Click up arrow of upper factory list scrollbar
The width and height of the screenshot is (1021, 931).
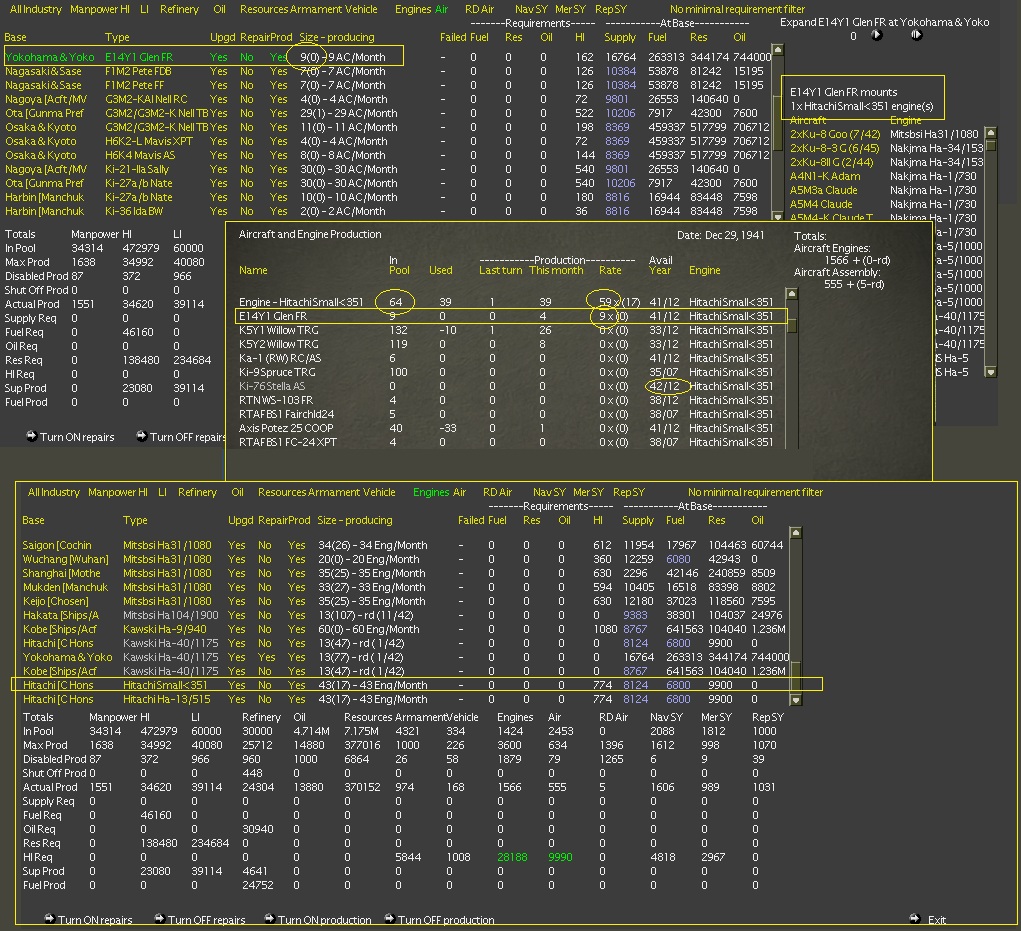pyautogui.click(x=777, y=49)
